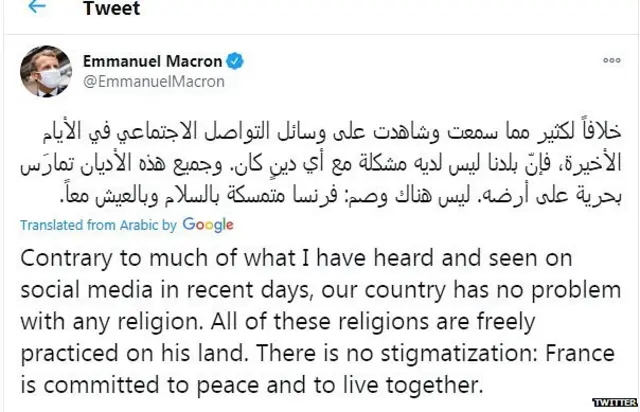The height and width of the screenshot is (412, 640).
Task: Click the Google logo
Action: [x=208, y=225]
